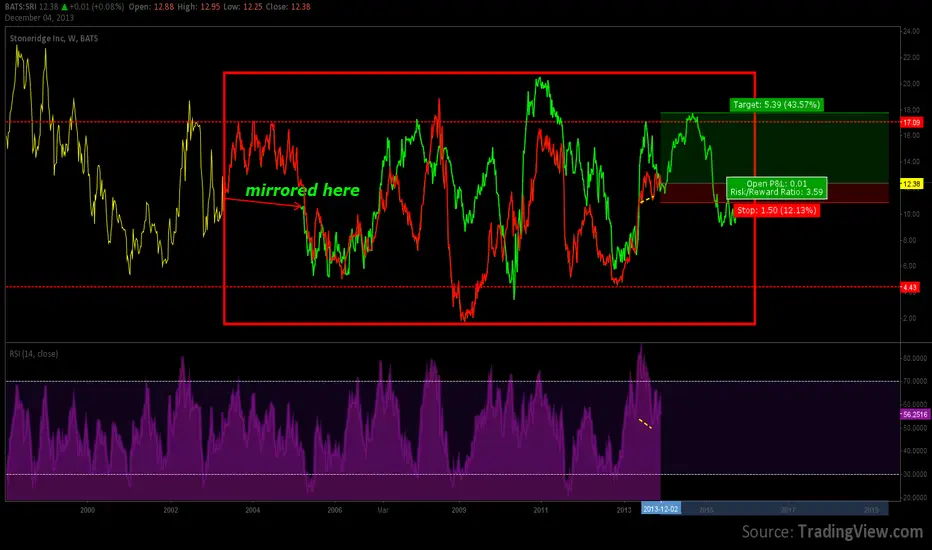Click the 2017 label on the time axis
Screen dimensions: 932x550
[788, 510]
